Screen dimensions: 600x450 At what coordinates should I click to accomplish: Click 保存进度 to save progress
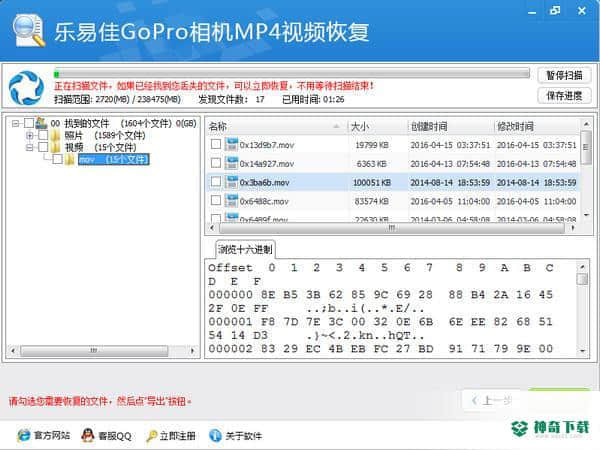(x=564, y=96)
